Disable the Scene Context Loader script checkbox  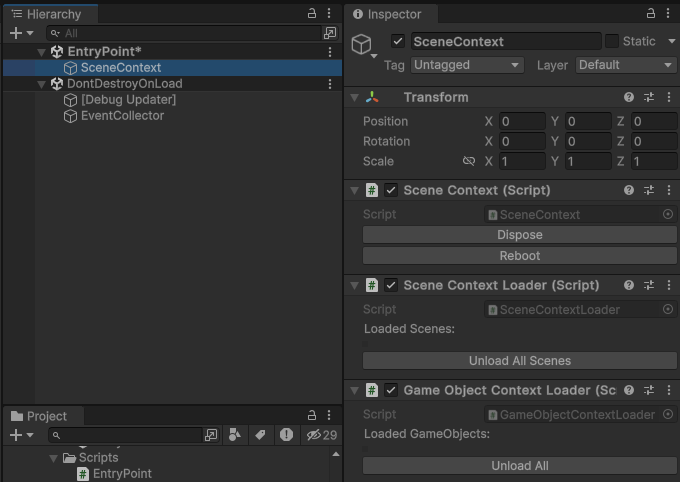[391, 286]
